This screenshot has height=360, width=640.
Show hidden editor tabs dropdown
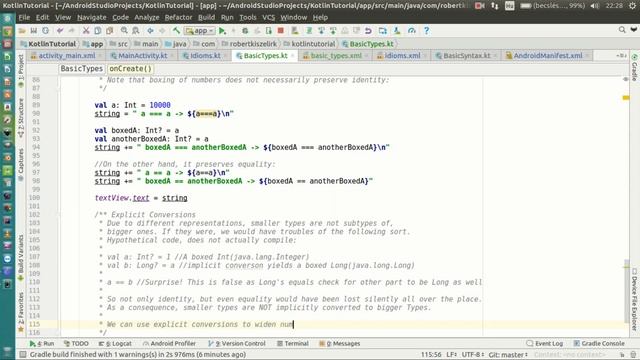pyautogui.click(x=621, y=56)
